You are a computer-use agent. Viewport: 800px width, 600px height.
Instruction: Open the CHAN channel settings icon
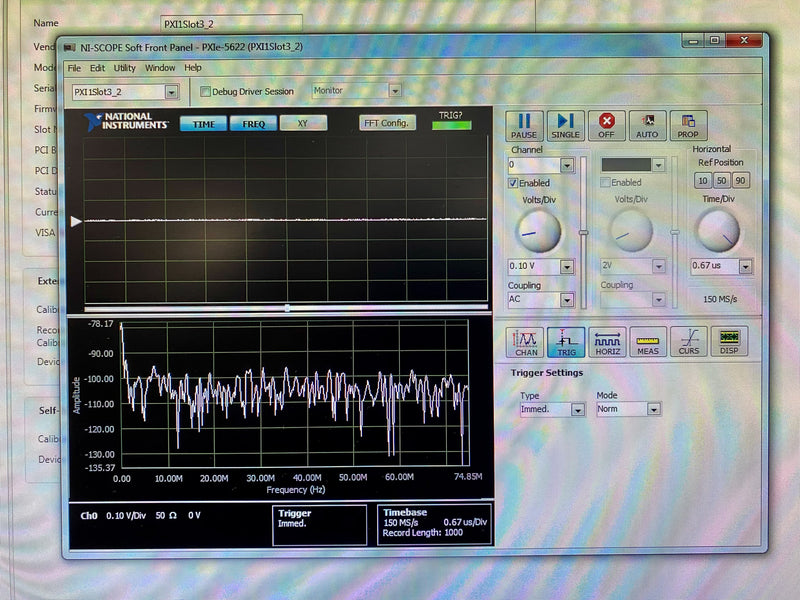click(526, 342)
